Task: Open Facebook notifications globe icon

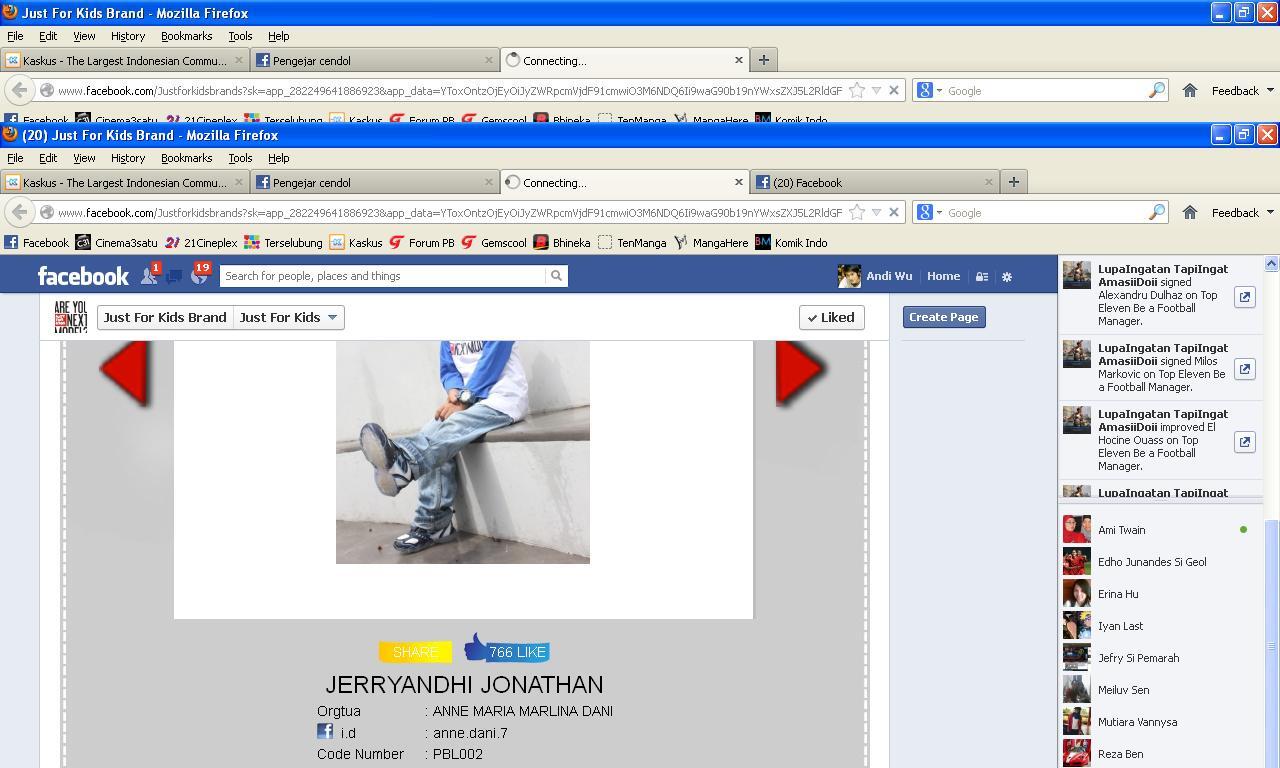Action: pyautogui.click(x=199, y=276)
